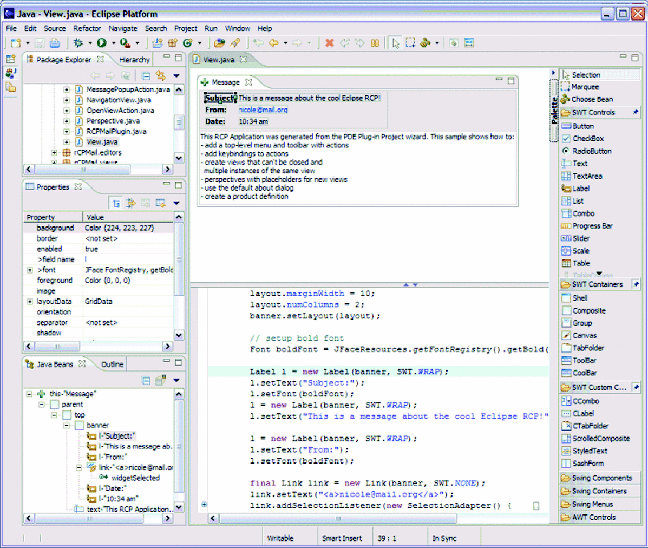The width and height of the screenshot is (648, 548).
Task: Select the Button control in palette
Action: click(x=582, y=126)
